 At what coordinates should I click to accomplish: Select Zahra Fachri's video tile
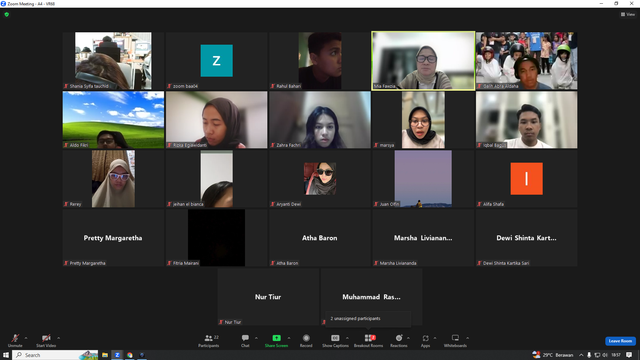pyautogui.click(x=320, y=120)
